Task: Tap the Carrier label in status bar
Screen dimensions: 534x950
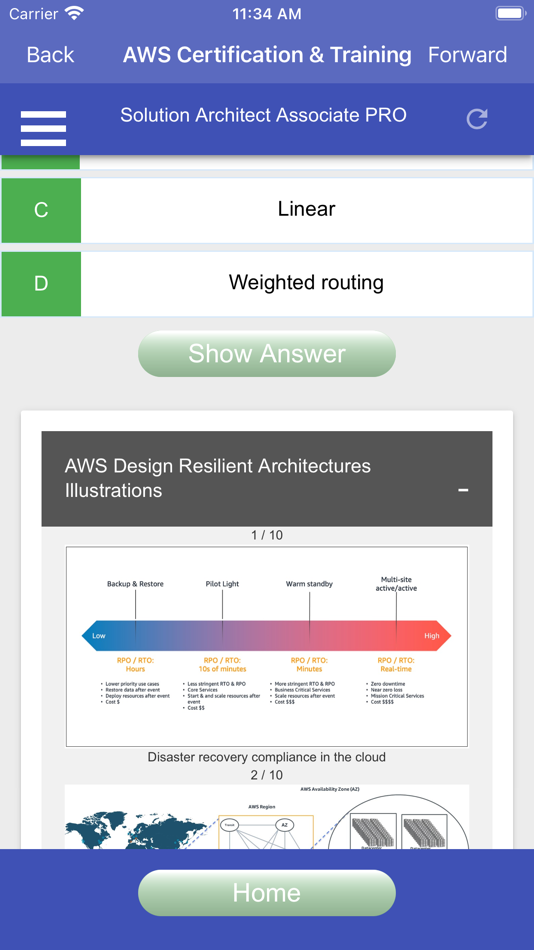Action: pyautogui.click(x=34, y=13)
